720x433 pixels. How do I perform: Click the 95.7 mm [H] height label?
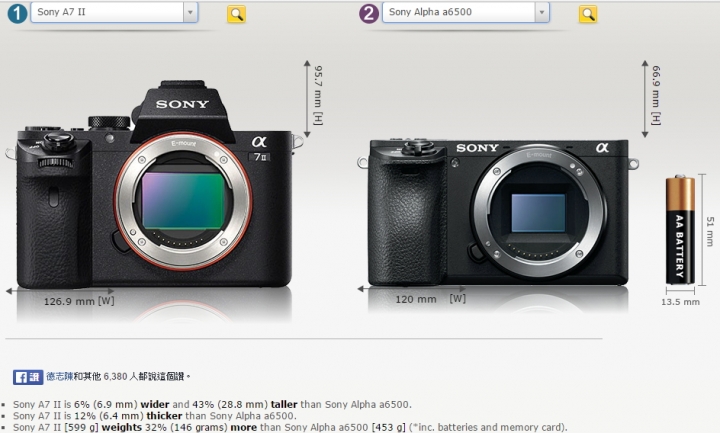click(x=318, y=95)
